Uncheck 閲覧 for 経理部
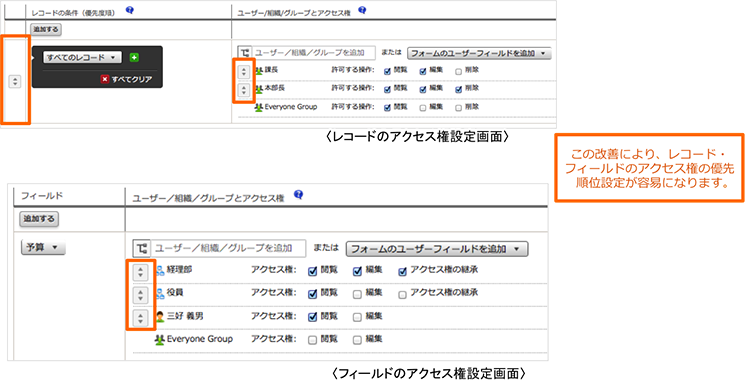The image size is (745, 380). pyautogui.click(x=313, y=272)
